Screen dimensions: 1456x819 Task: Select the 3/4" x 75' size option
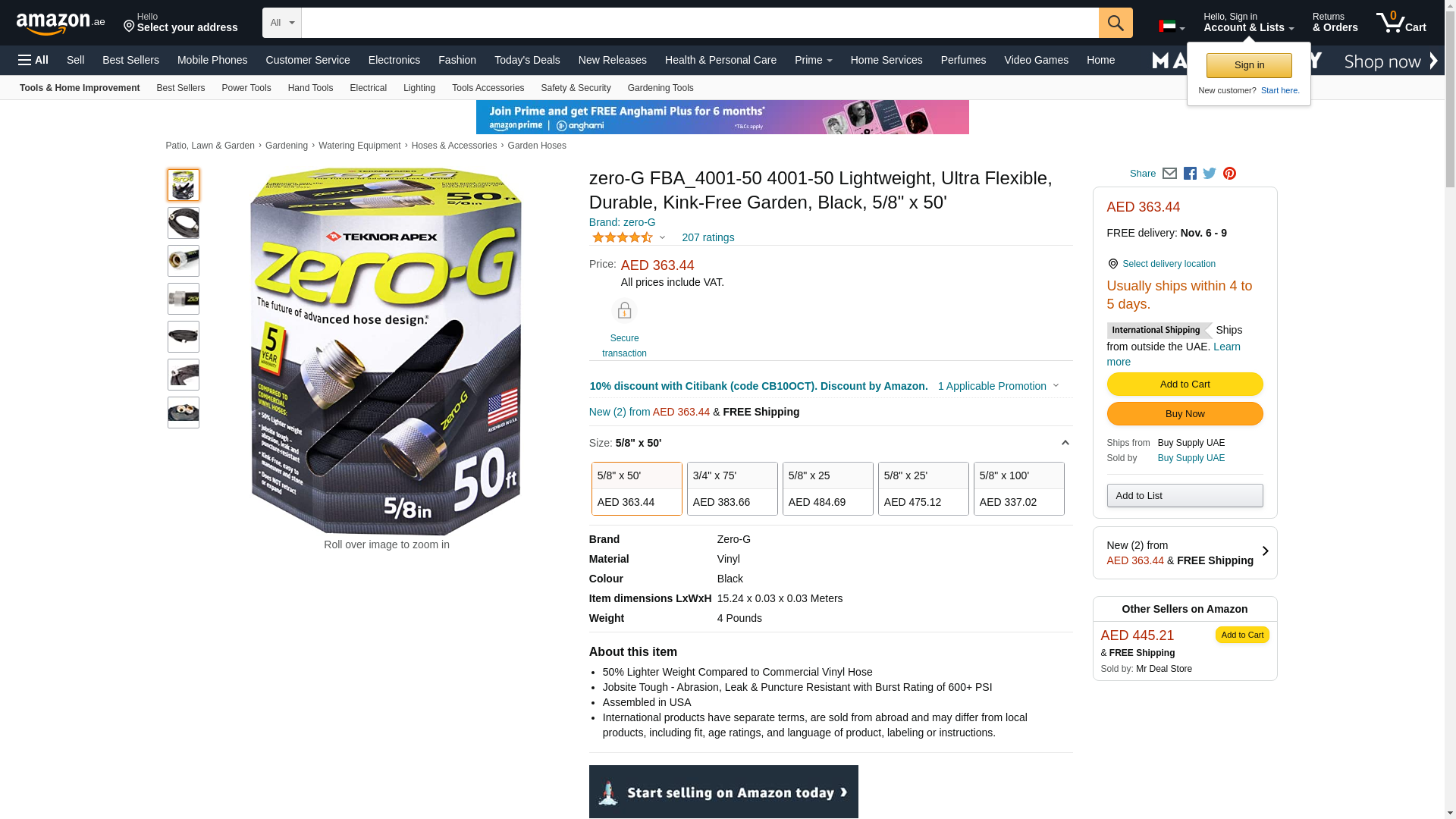coord(732,489)
